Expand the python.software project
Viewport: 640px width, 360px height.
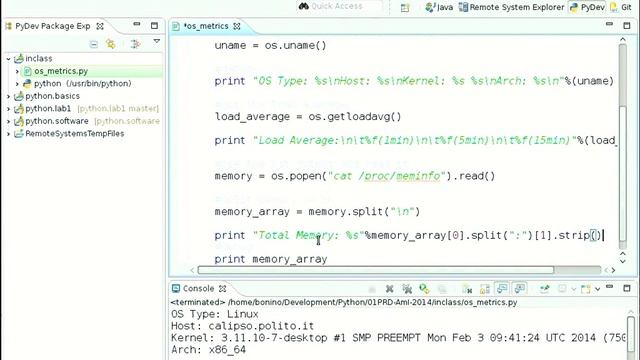(x=9, y=121)
